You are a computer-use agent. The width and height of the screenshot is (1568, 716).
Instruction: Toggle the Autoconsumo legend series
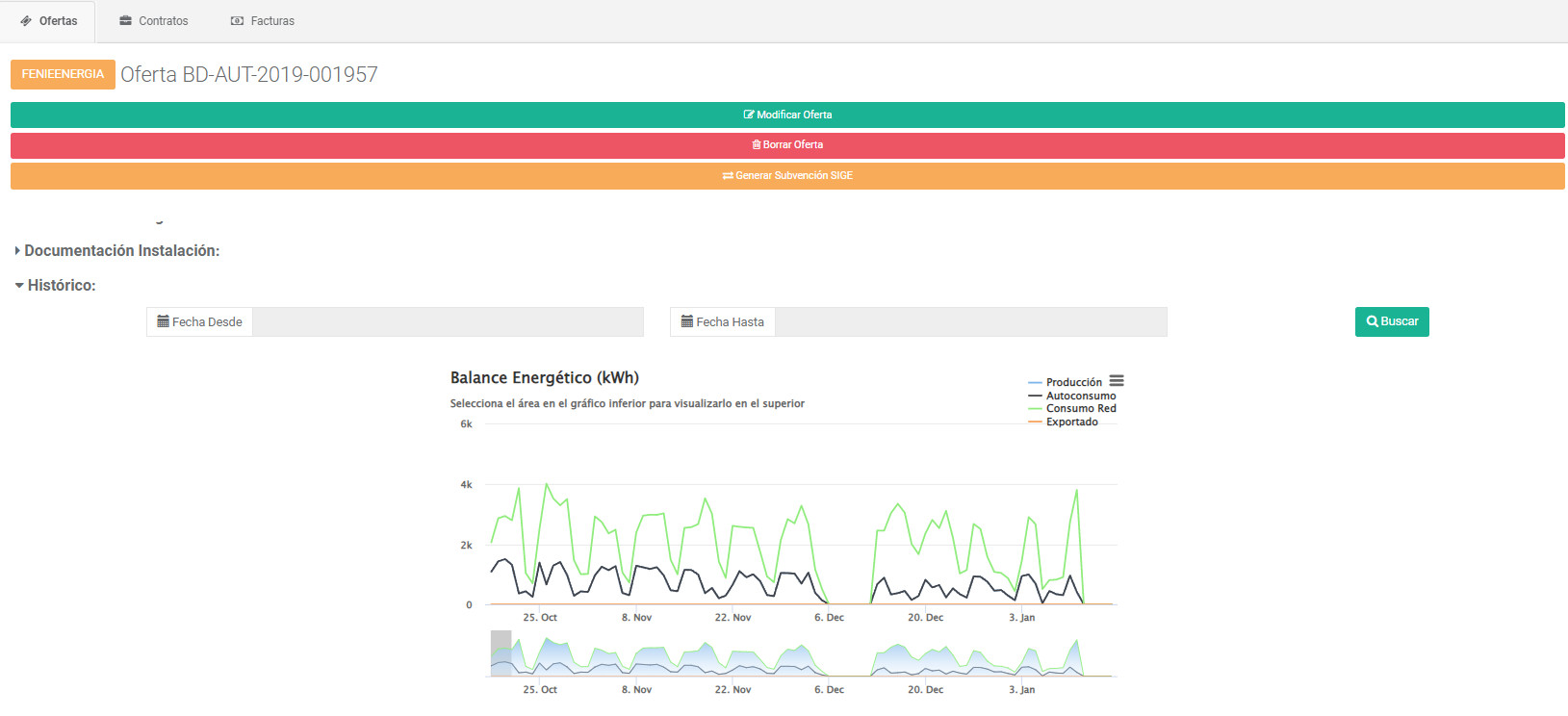(x=1072, y=396)
